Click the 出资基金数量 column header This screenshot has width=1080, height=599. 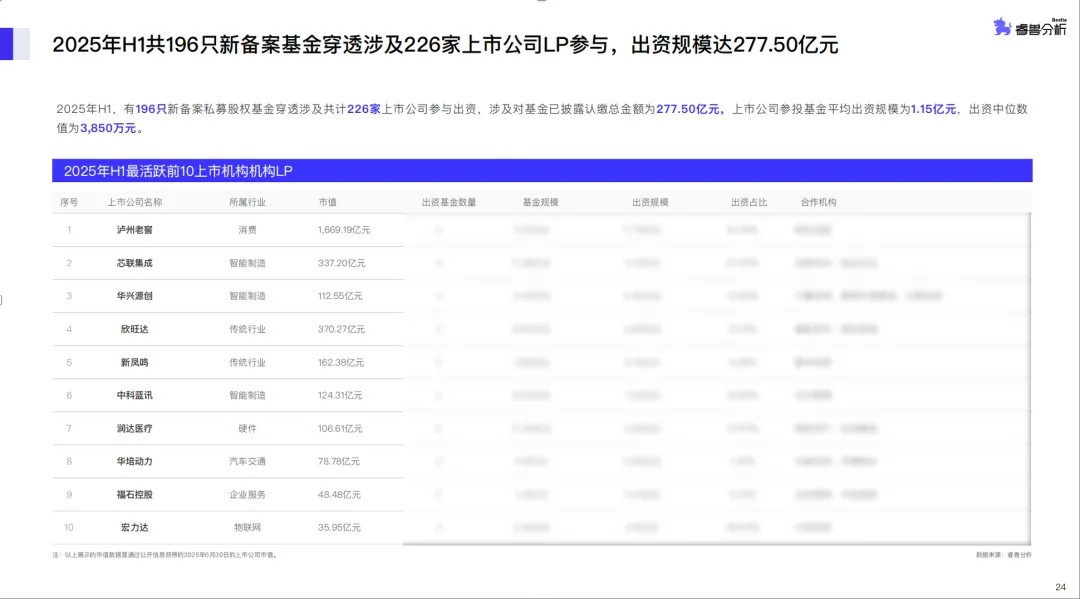(449, 202)
